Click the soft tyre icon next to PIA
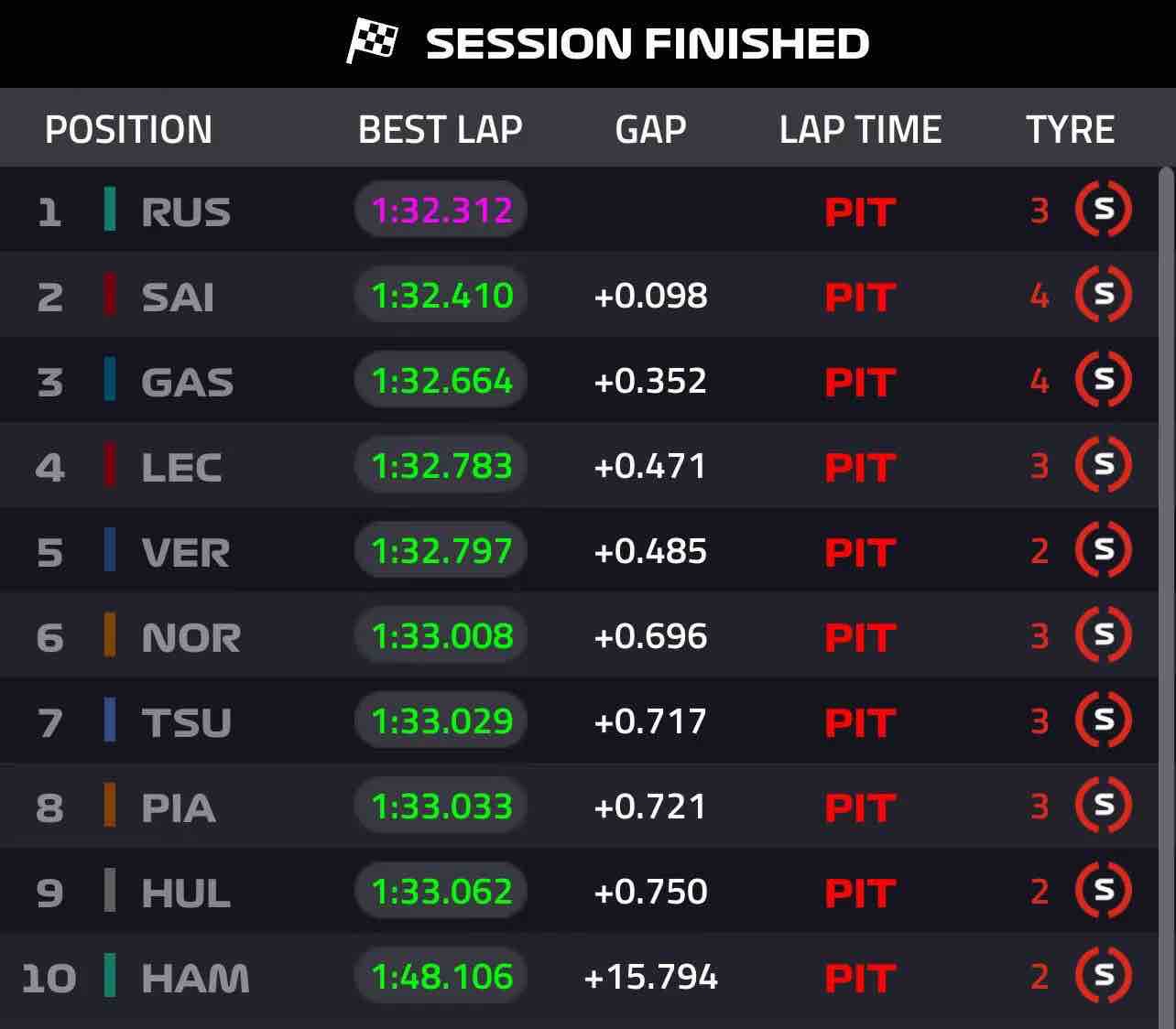This screenshot has width=1176, height=1029. (1104, 806)
